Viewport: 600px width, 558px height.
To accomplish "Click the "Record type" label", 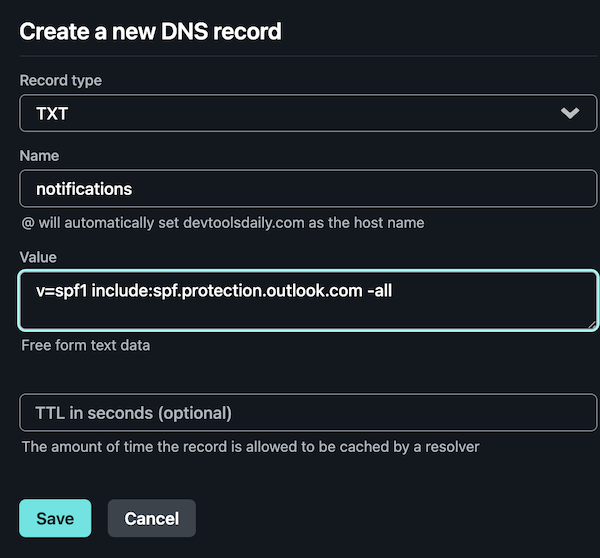I will 61,80.
